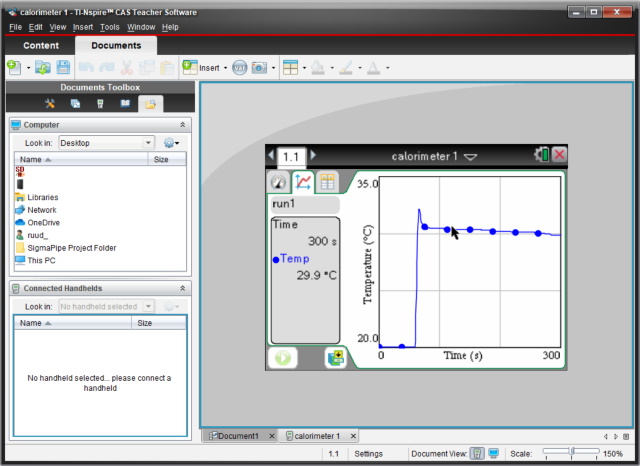Click the Take Screenshot camera icon

tap(259, 68)
